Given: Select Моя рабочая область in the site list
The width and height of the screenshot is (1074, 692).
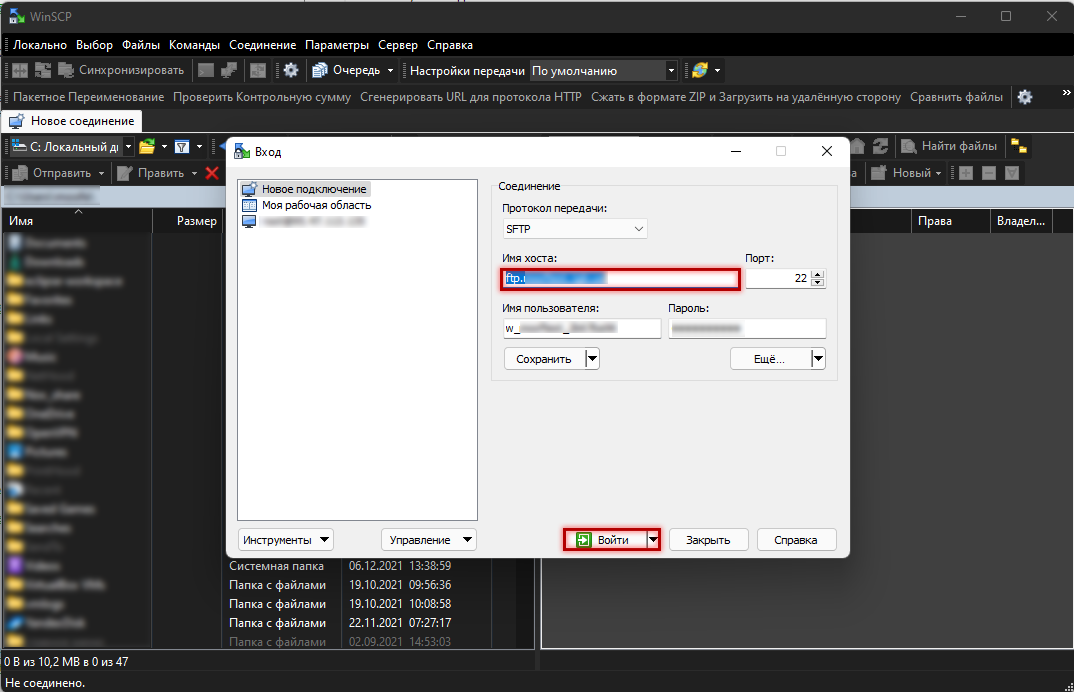Looking at the screenshot, I should click(x=308, y=205).
